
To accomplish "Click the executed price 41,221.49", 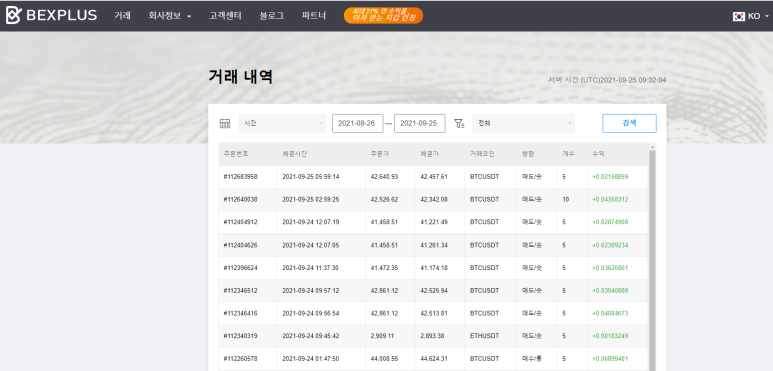I will [x=434, y=222].
